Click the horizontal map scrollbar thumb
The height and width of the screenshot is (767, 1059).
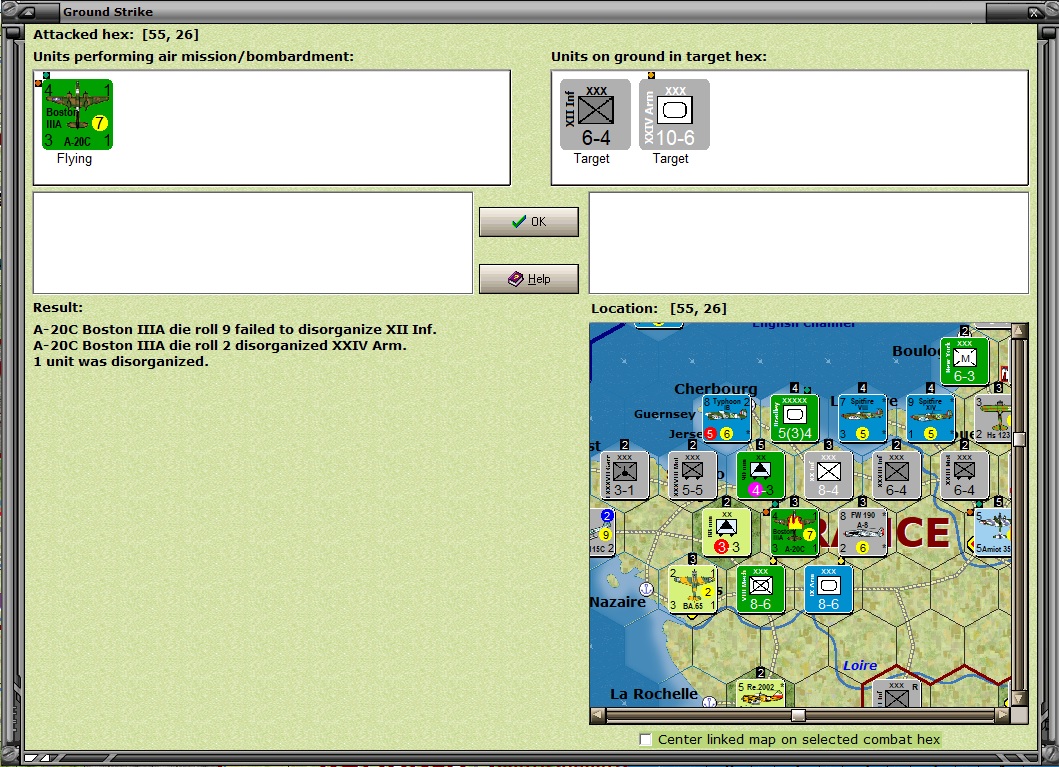(798, 714)
